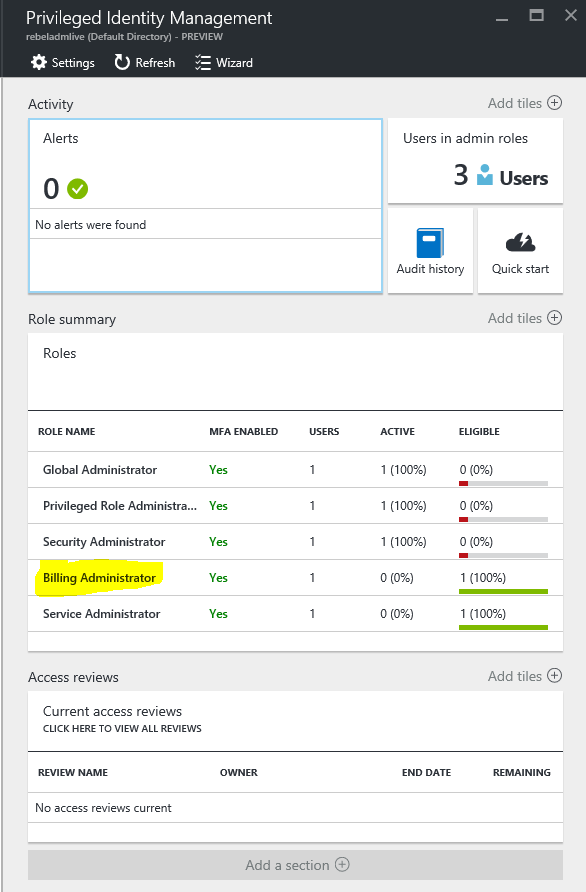Image resolution: width=586 pixels, height=892 pixels.
Task: Click No alerts were found message
Action: coord(90,225)
